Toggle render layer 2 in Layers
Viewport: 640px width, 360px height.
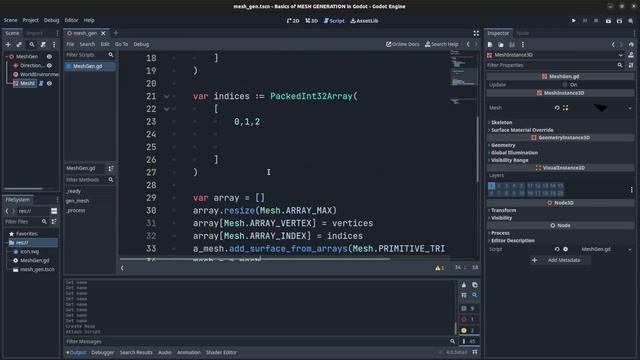499,186
